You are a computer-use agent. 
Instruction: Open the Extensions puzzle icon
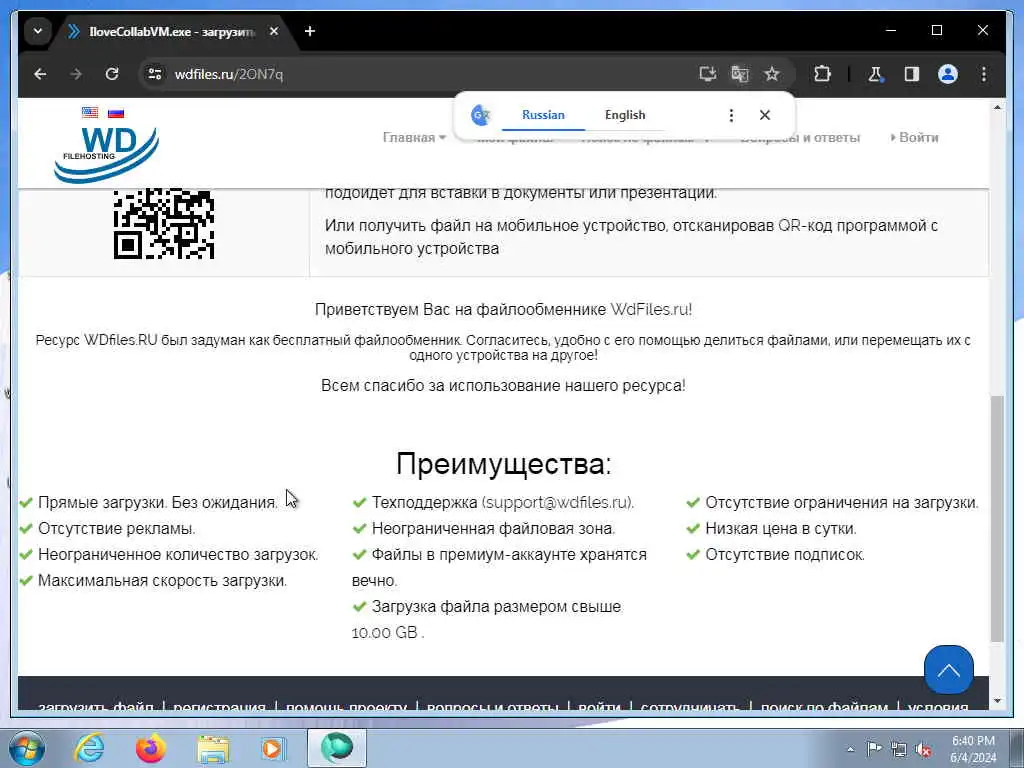click(822, 74)
